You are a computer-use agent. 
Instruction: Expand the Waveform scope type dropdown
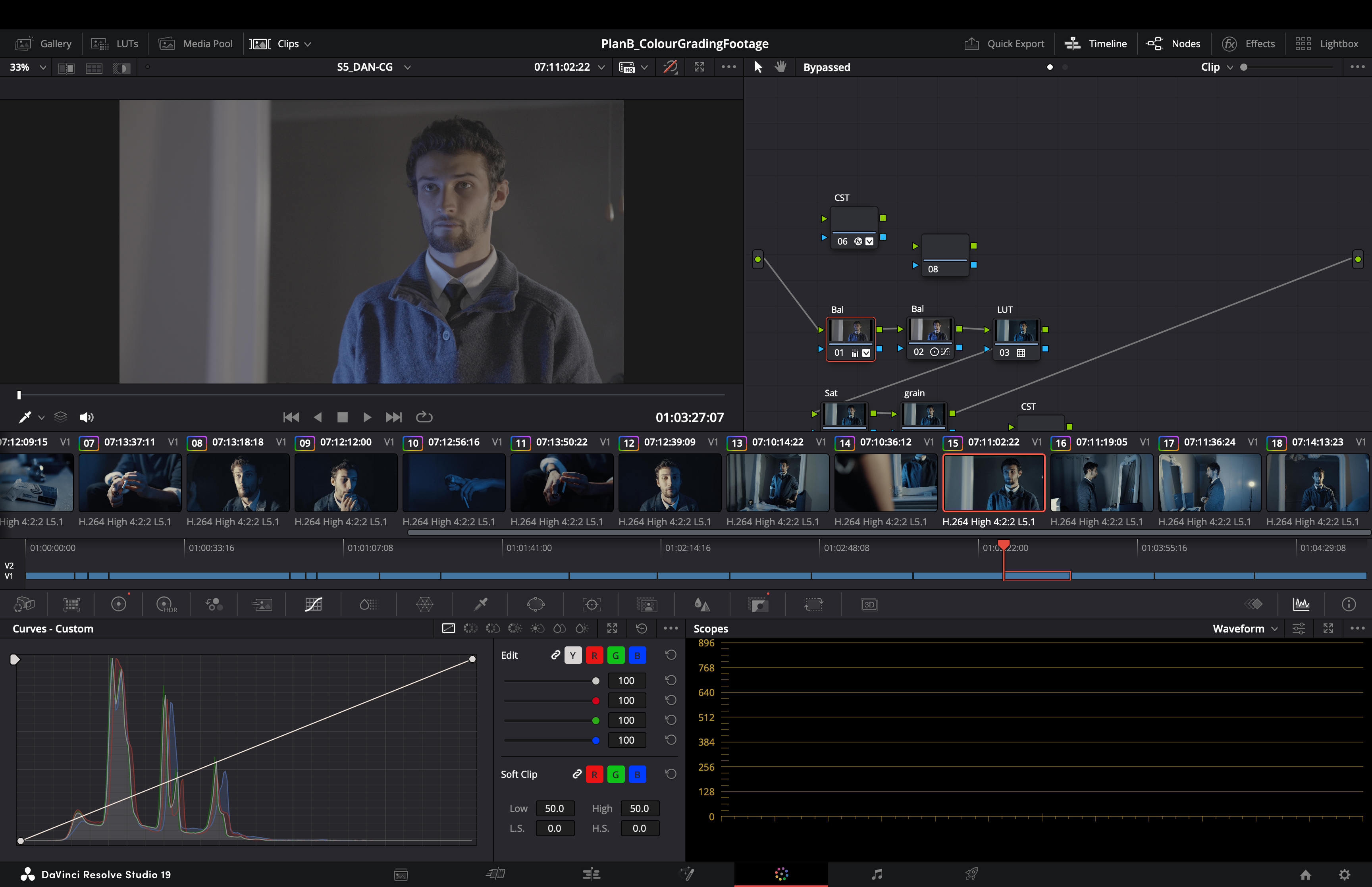coord(1245,629)
